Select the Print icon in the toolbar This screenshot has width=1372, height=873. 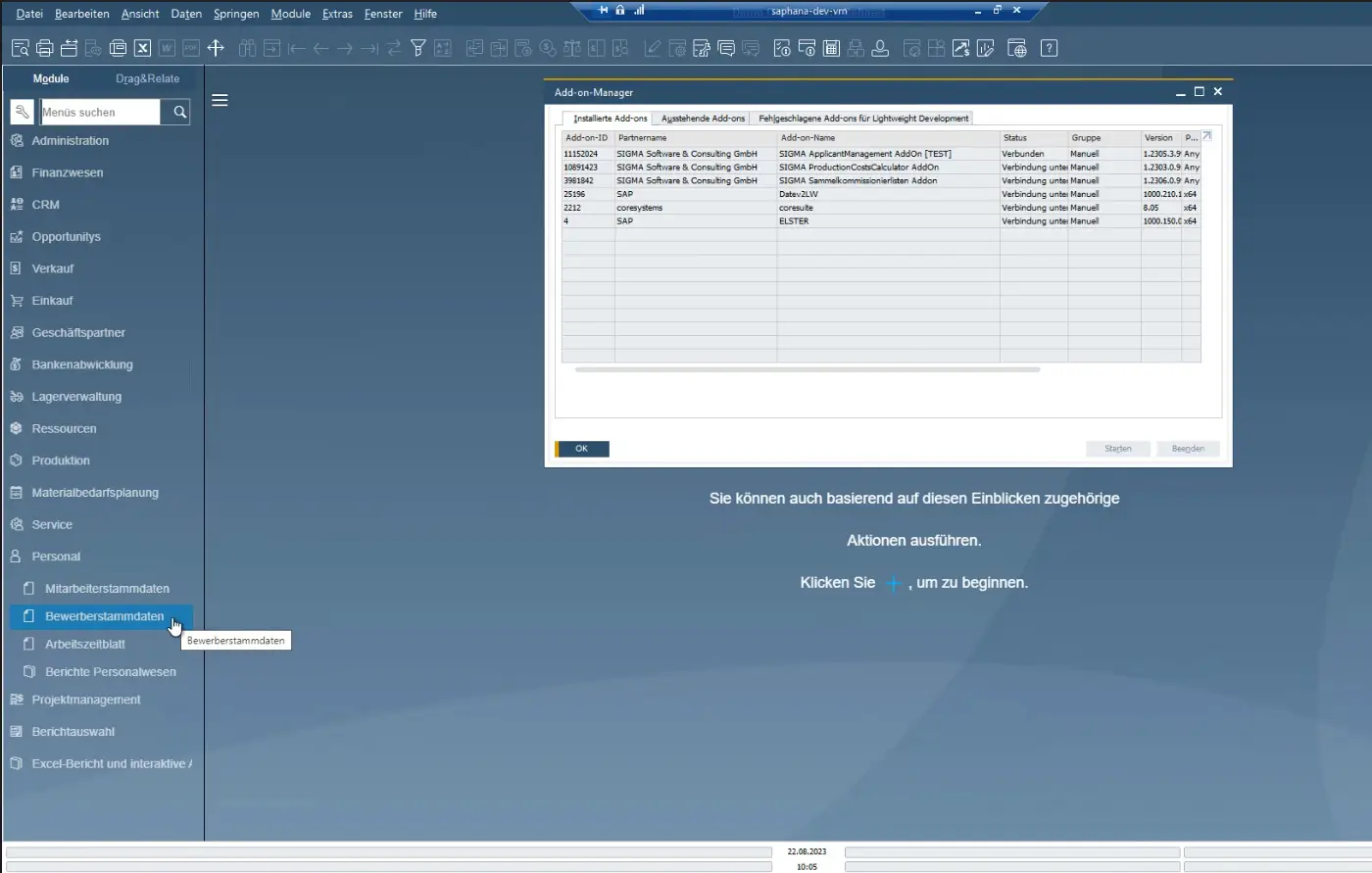coord(45,47)
